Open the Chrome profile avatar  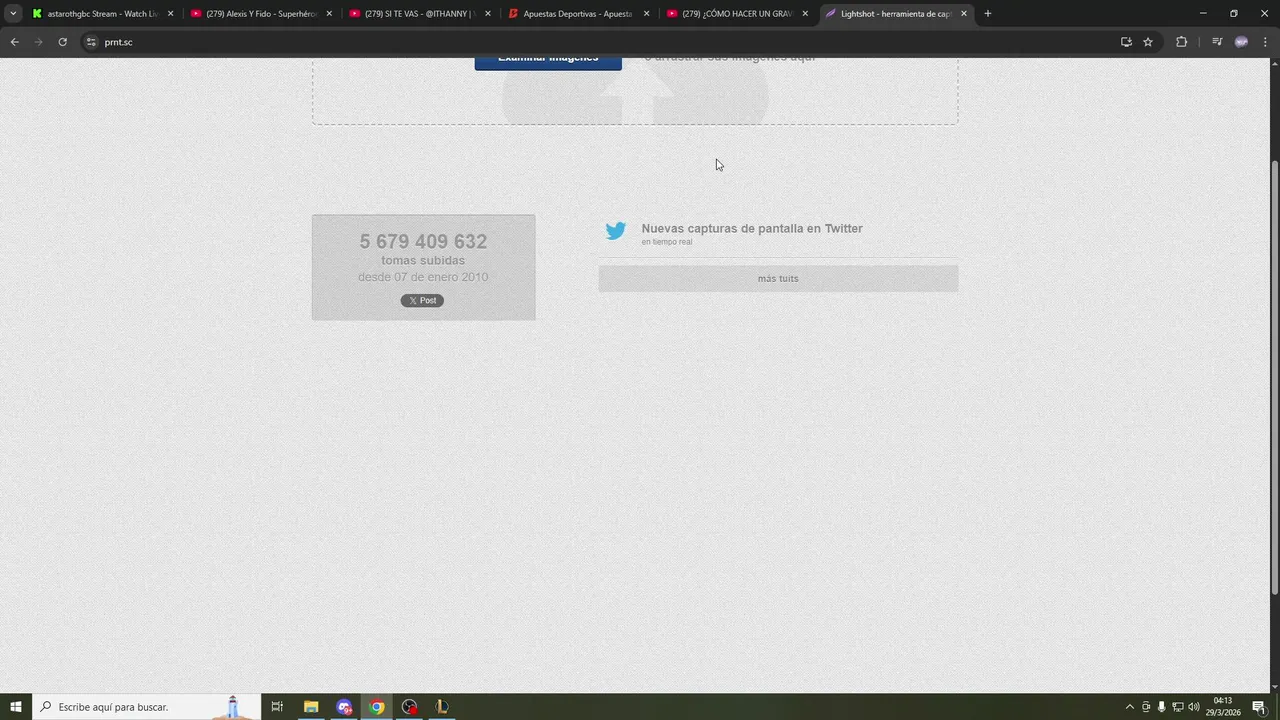pyautogui.click(x=1241, y=42)
